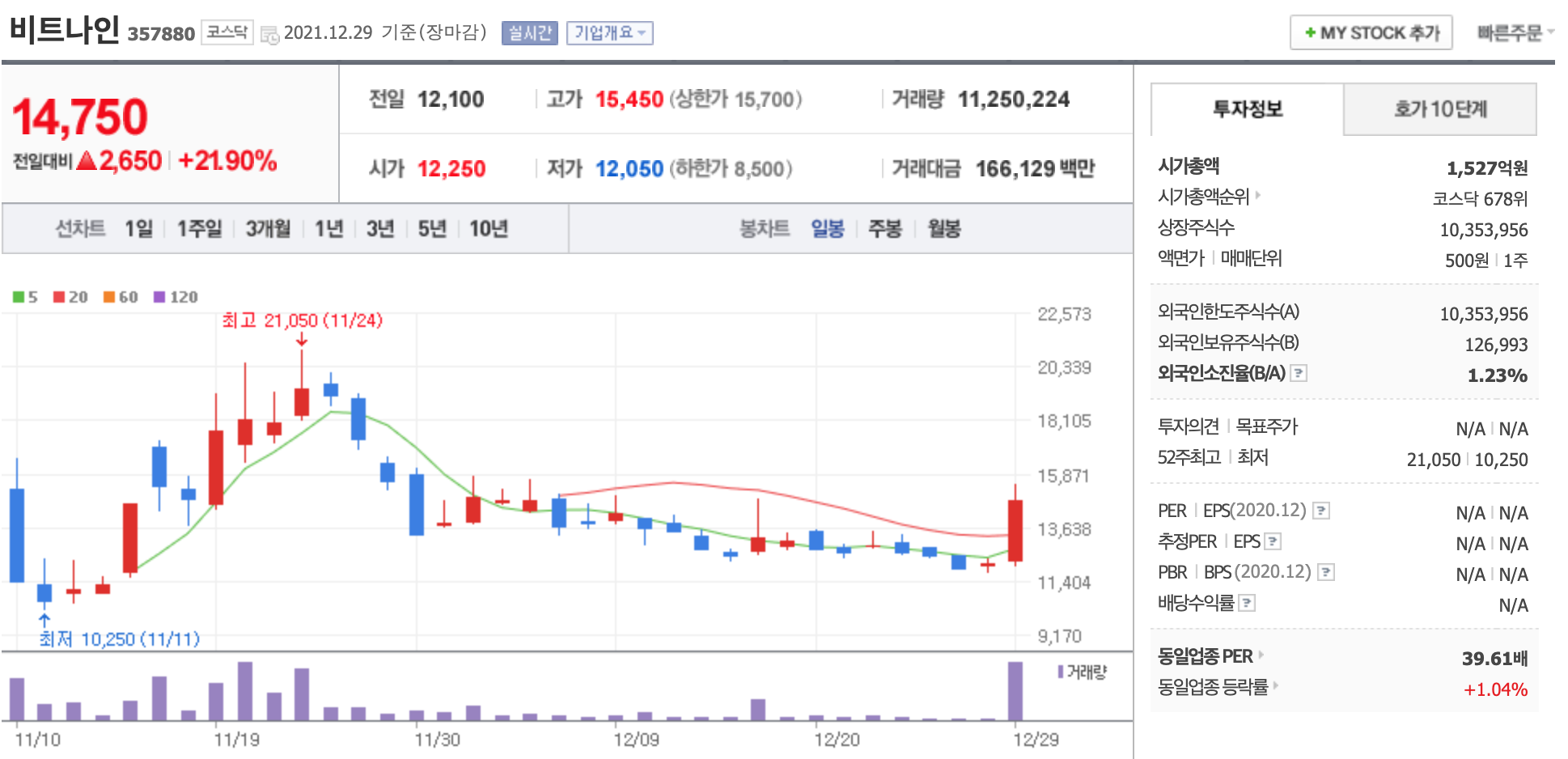Click the 액면가 value 500원
Viewport: 1568px width, 759px height.
1467,261
